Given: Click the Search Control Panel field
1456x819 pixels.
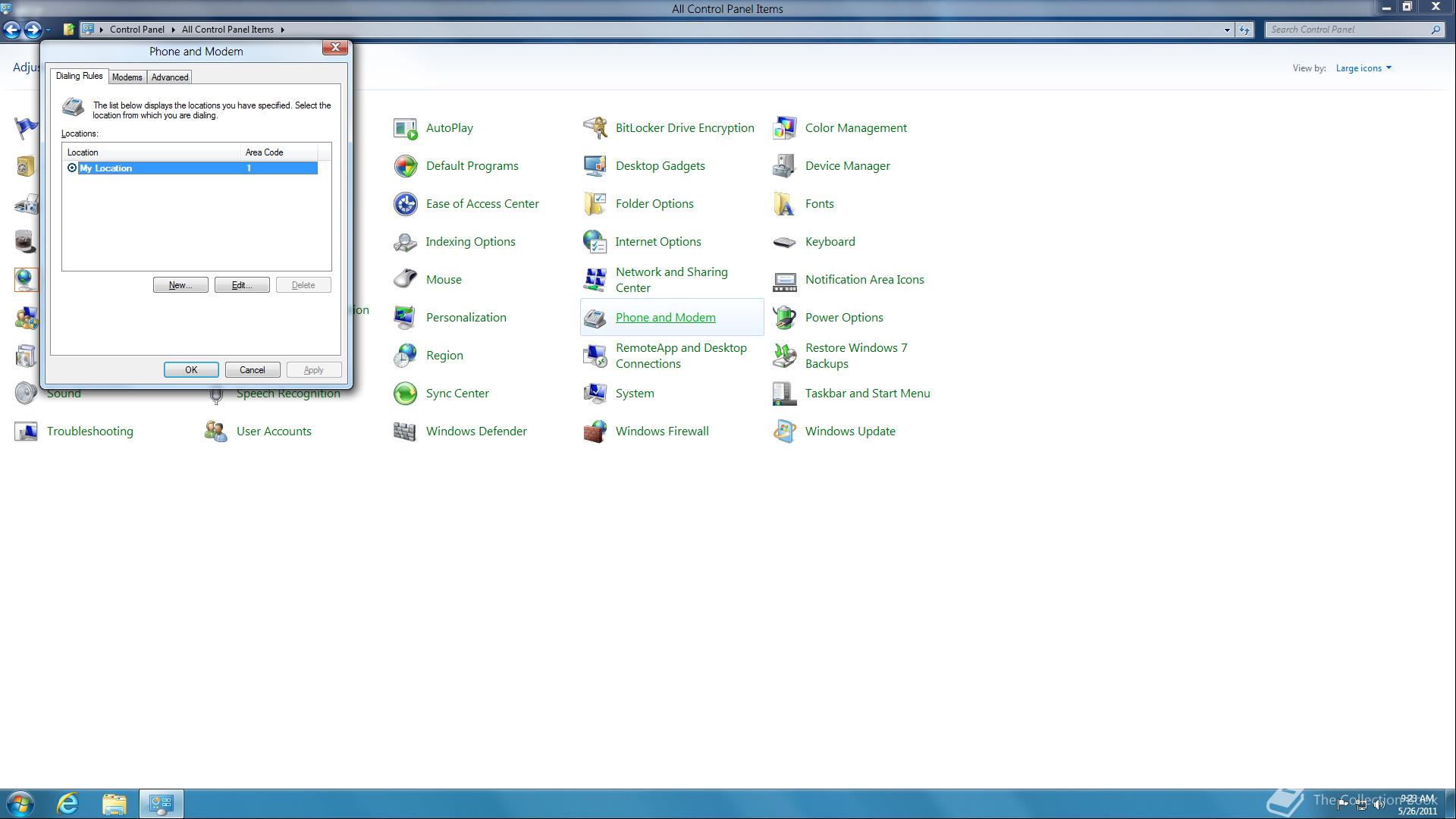Looking at the screenshot, I should pyautogui.click(x=1354, y=30).
